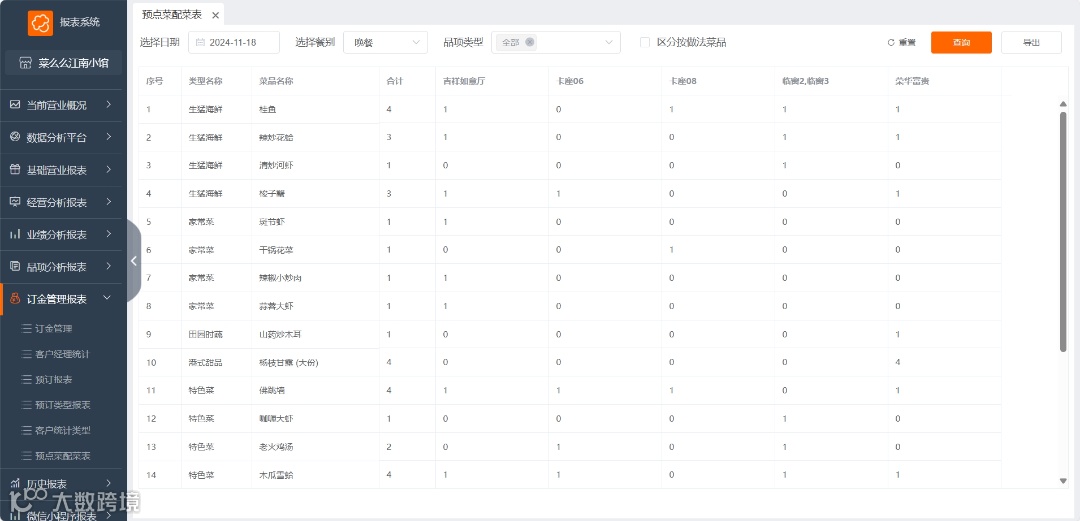Click the table scrollbar up arrow
This screenshot has height=521, width=1080.
pos(1063,104)
